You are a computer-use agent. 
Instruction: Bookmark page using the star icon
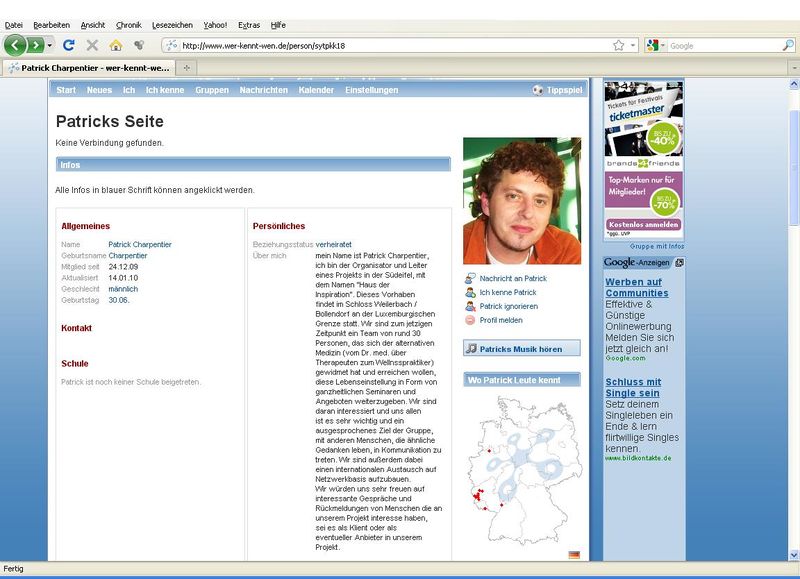(619, 45)
